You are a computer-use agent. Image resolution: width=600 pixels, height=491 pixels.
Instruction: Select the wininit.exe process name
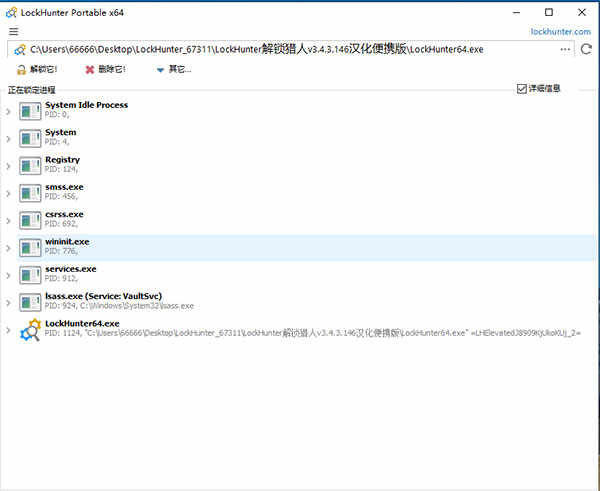(67, 242)
